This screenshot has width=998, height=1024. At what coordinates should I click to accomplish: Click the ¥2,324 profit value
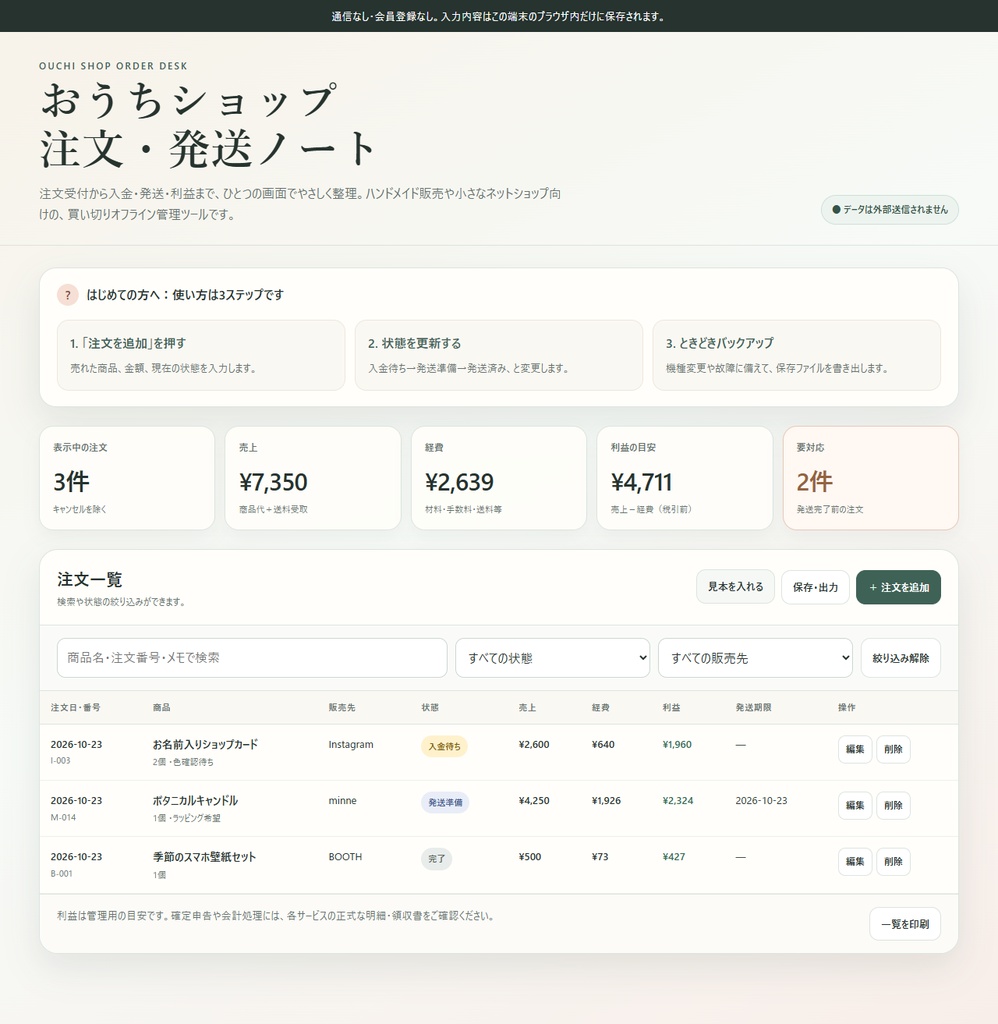(678, 801)
